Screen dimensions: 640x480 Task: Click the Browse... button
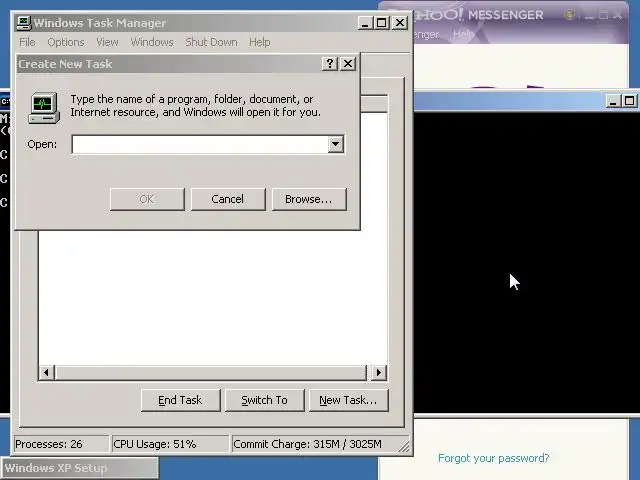pos(309,199)
